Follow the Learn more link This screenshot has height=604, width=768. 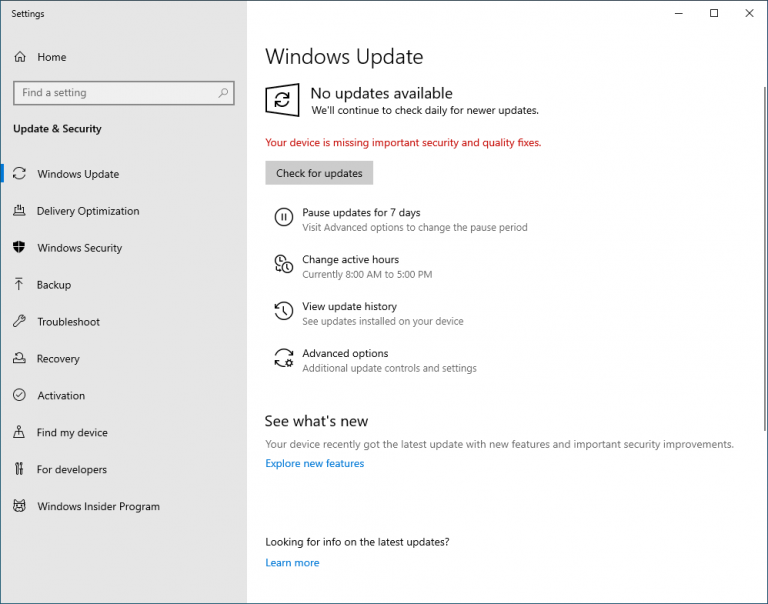292,563
